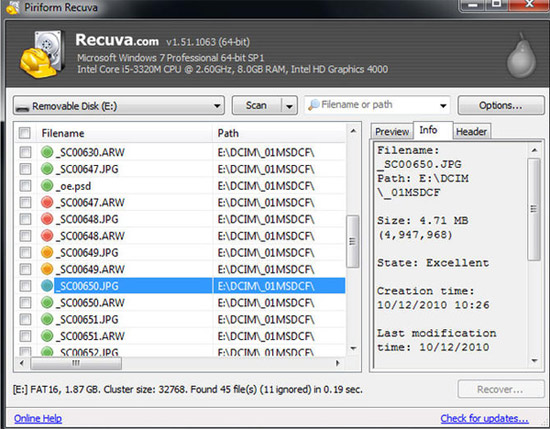Click the FAT16 cluster size status text

click(188, 389)
